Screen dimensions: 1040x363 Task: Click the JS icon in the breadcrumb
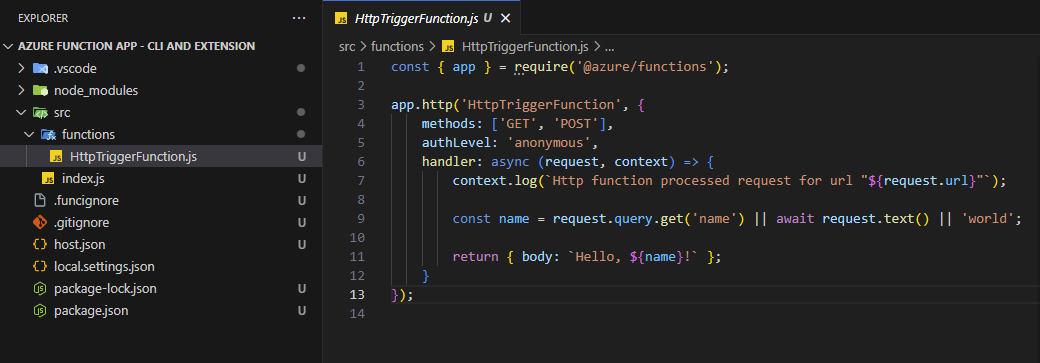[448, 46]
